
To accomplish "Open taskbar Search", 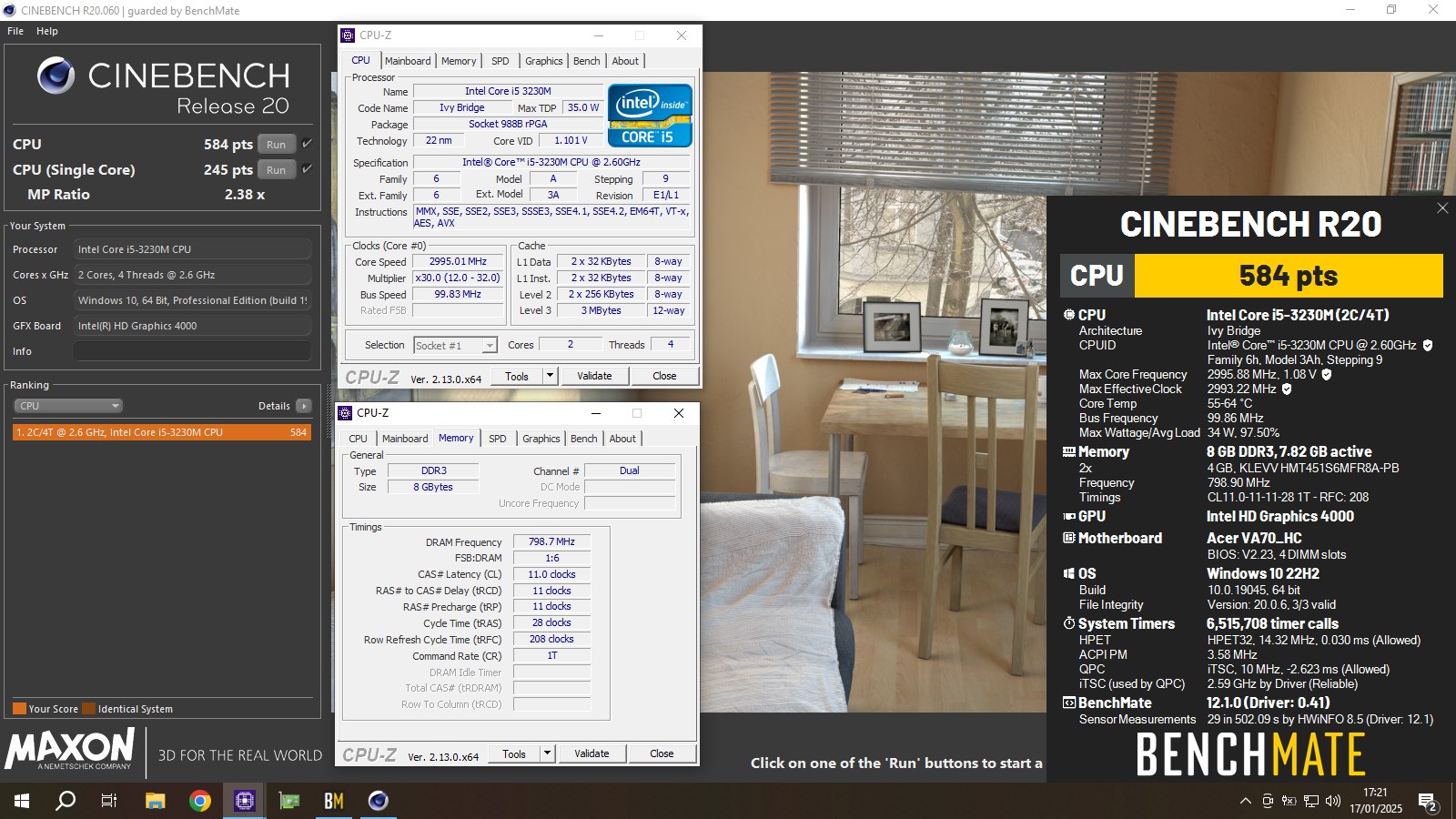I will coord(66,801).
